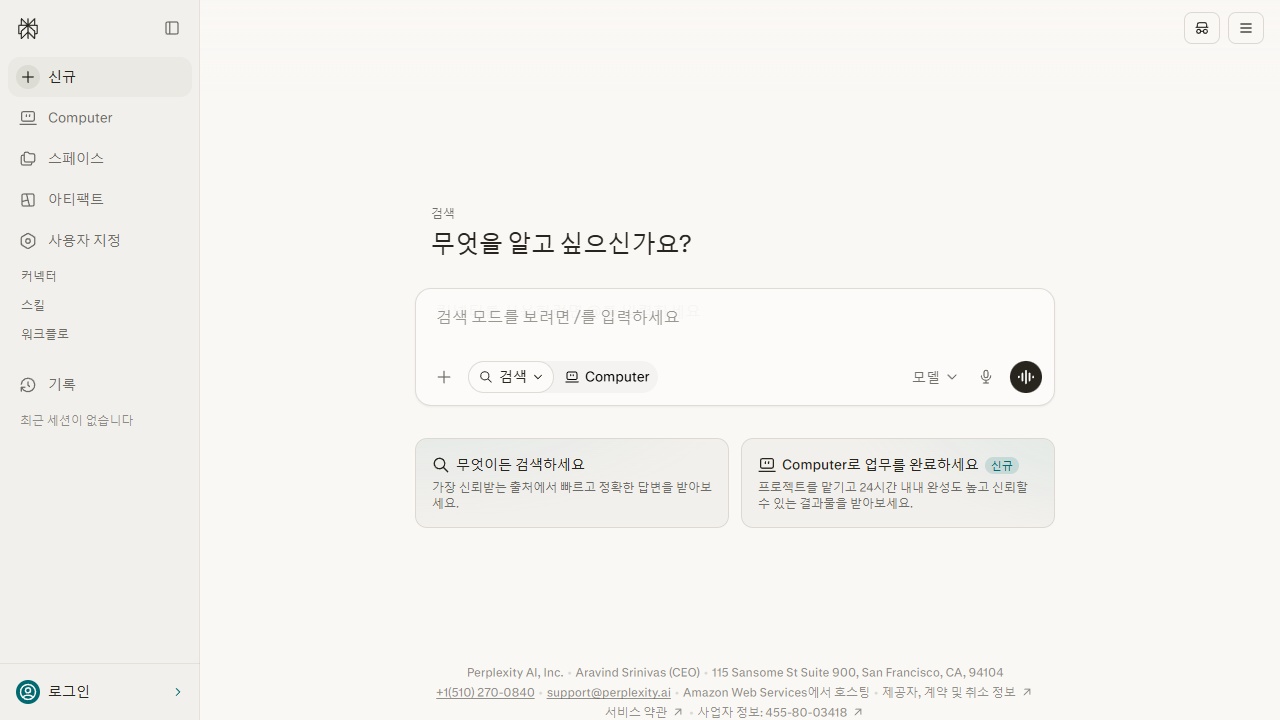Click the 스페이스 stacked-pages icon
This screenshot has height=720, width=1280.
[28, 159]
